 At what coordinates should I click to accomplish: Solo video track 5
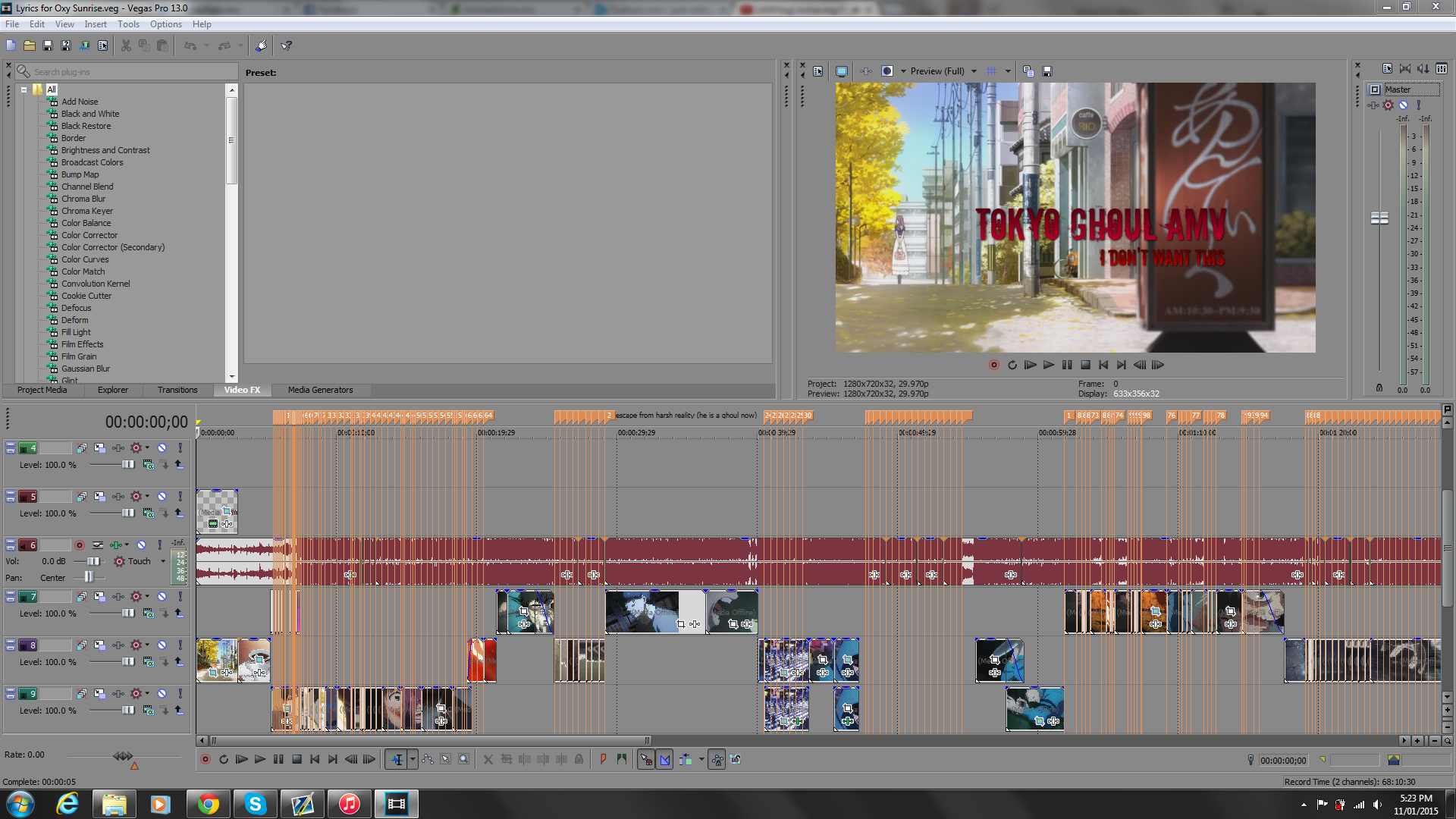point(180,497)
